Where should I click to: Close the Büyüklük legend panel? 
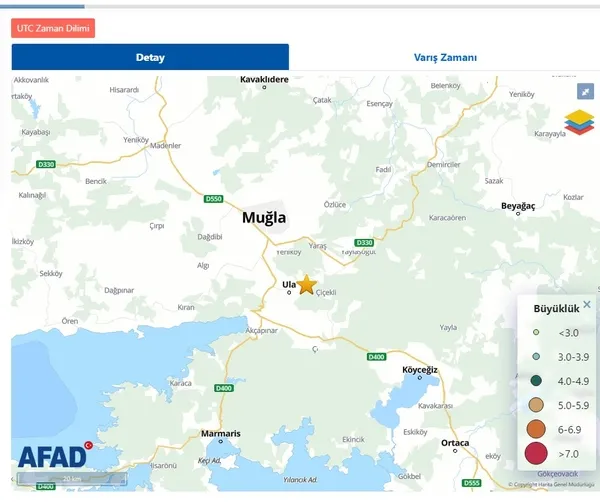pos(587,305)
